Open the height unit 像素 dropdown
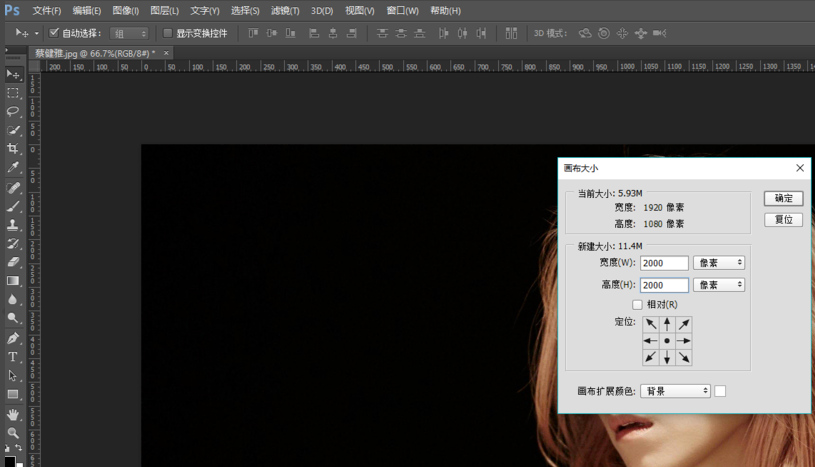The height and width of the screenshot is (467, 815). coord(719,285)
